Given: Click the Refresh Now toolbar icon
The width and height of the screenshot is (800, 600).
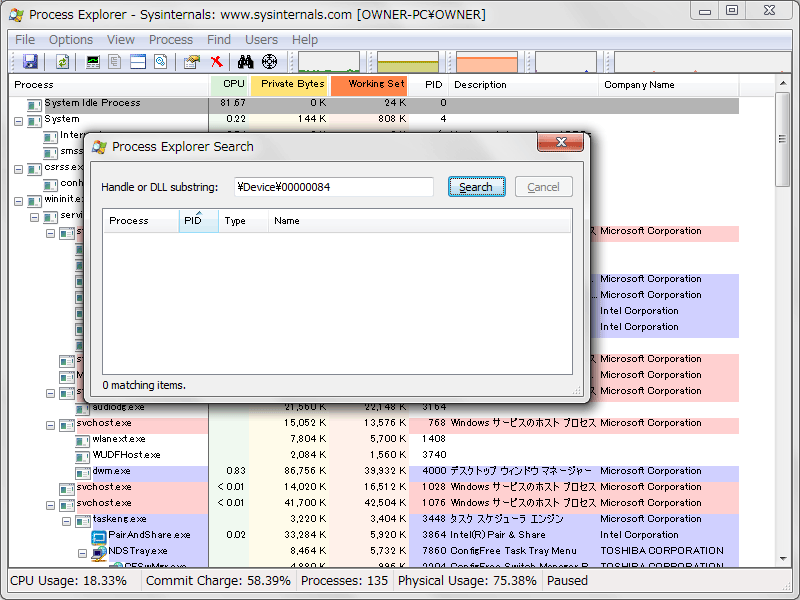Looking at the screenshot, I should tap(62, 62).
